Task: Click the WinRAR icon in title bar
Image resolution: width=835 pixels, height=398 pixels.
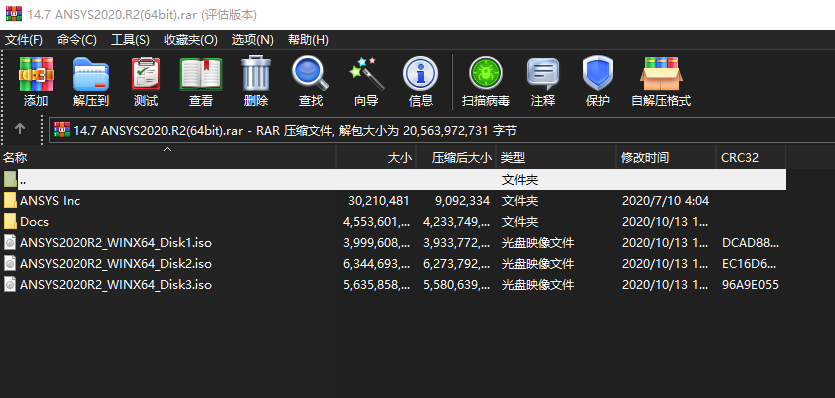Action: coord(14,14)
